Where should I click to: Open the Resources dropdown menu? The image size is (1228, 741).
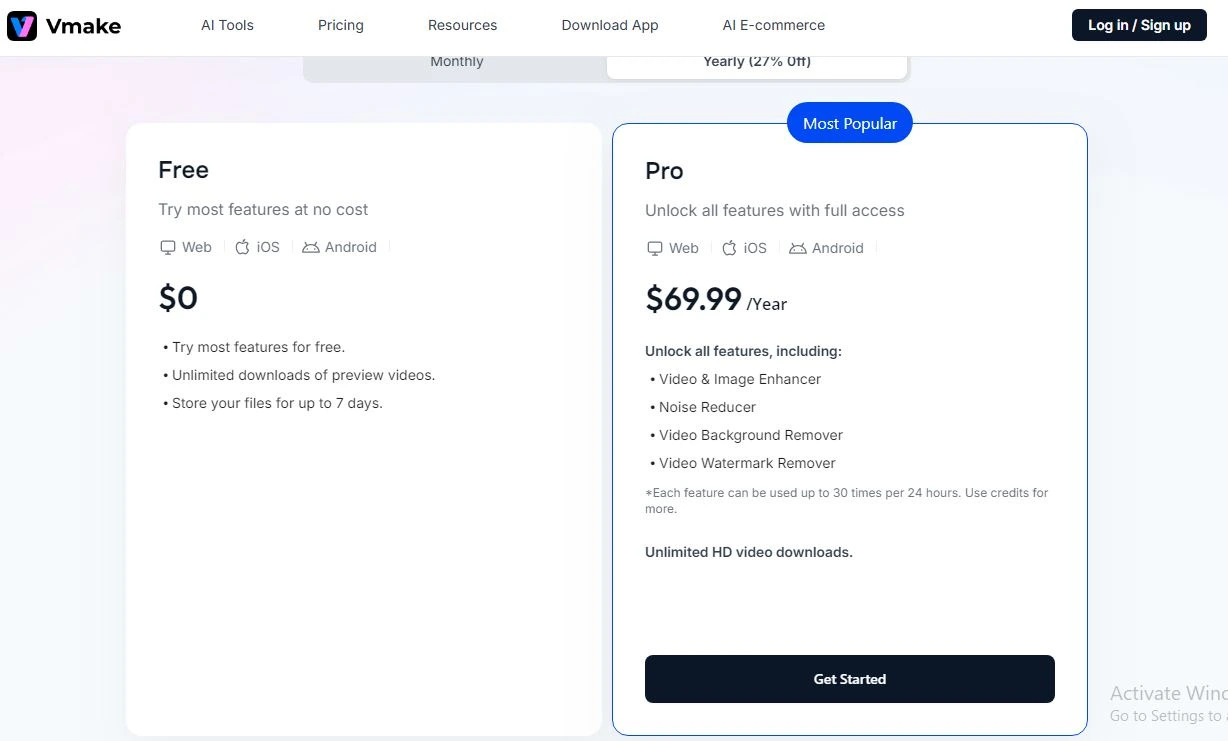click(x=462, y=25)
